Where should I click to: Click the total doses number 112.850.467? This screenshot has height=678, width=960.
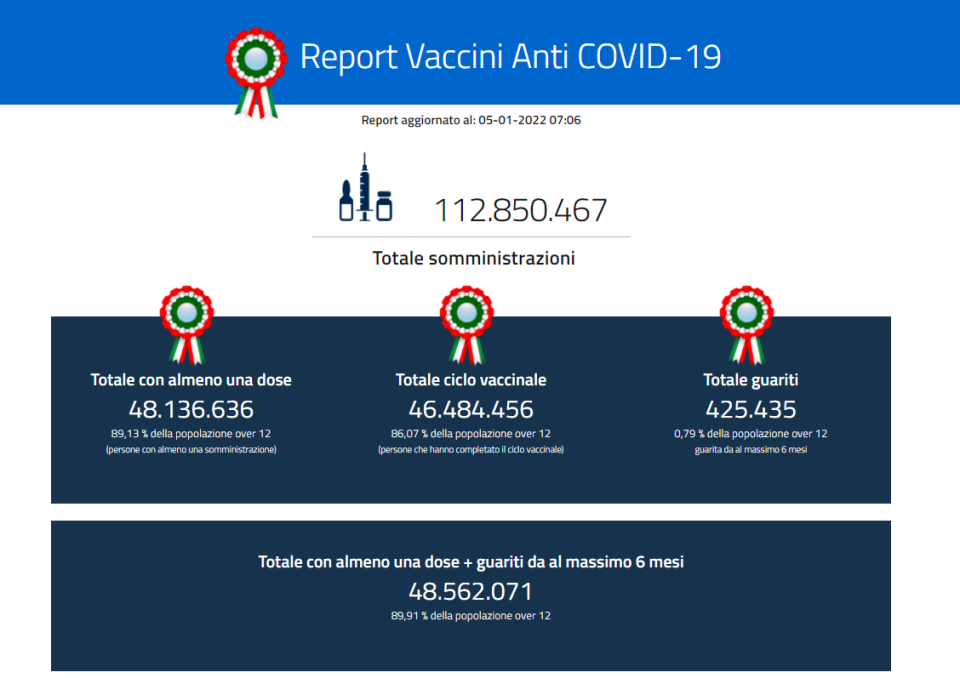[520, 211]
